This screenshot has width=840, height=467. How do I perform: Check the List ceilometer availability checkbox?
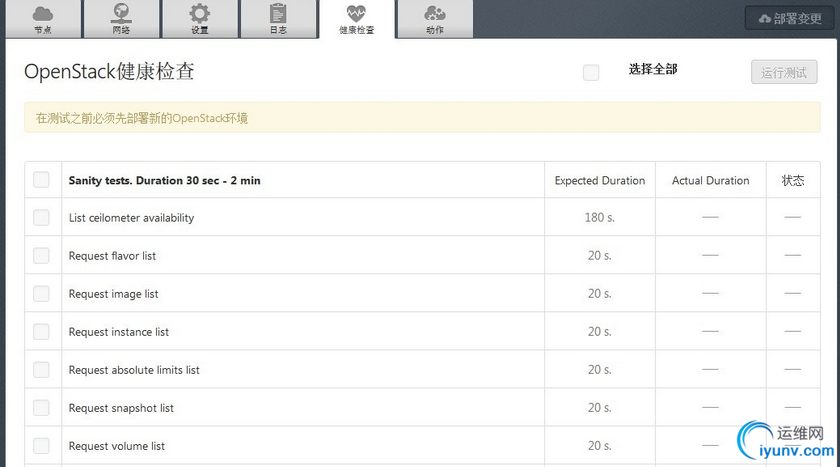(41, 217)
